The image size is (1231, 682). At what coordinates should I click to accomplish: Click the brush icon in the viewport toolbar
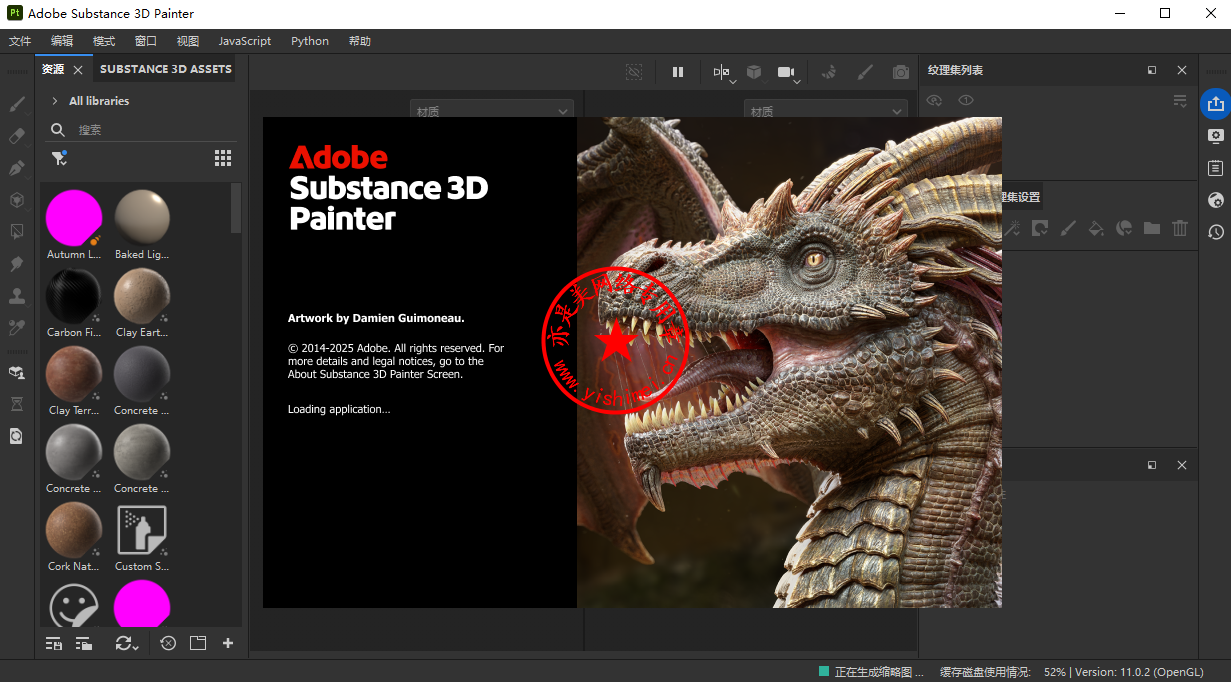(x=866, y=72)
